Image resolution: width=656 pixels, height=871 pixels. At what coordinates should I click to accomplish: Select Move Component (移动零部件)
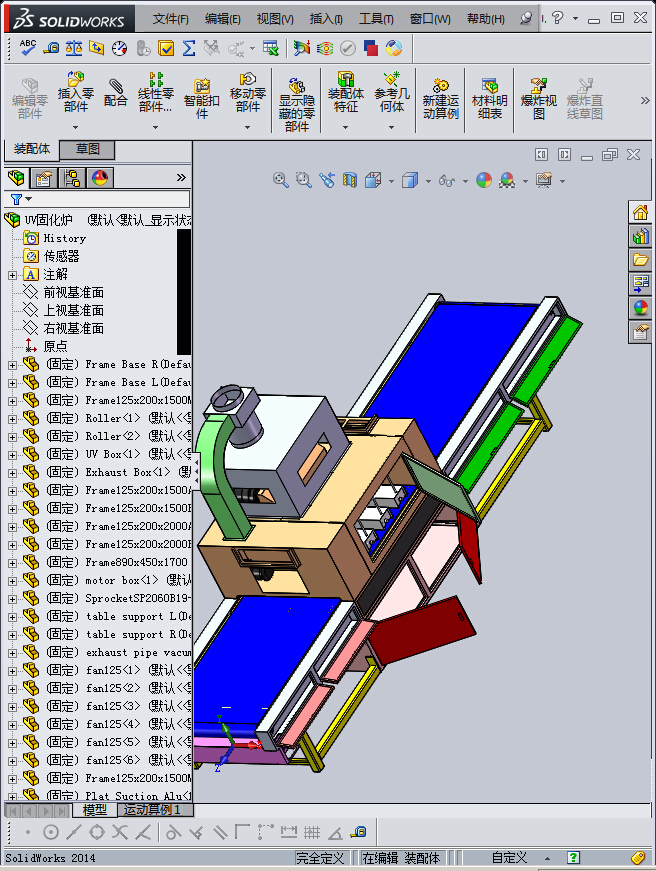pyautogui.click(x=248, y=93)
